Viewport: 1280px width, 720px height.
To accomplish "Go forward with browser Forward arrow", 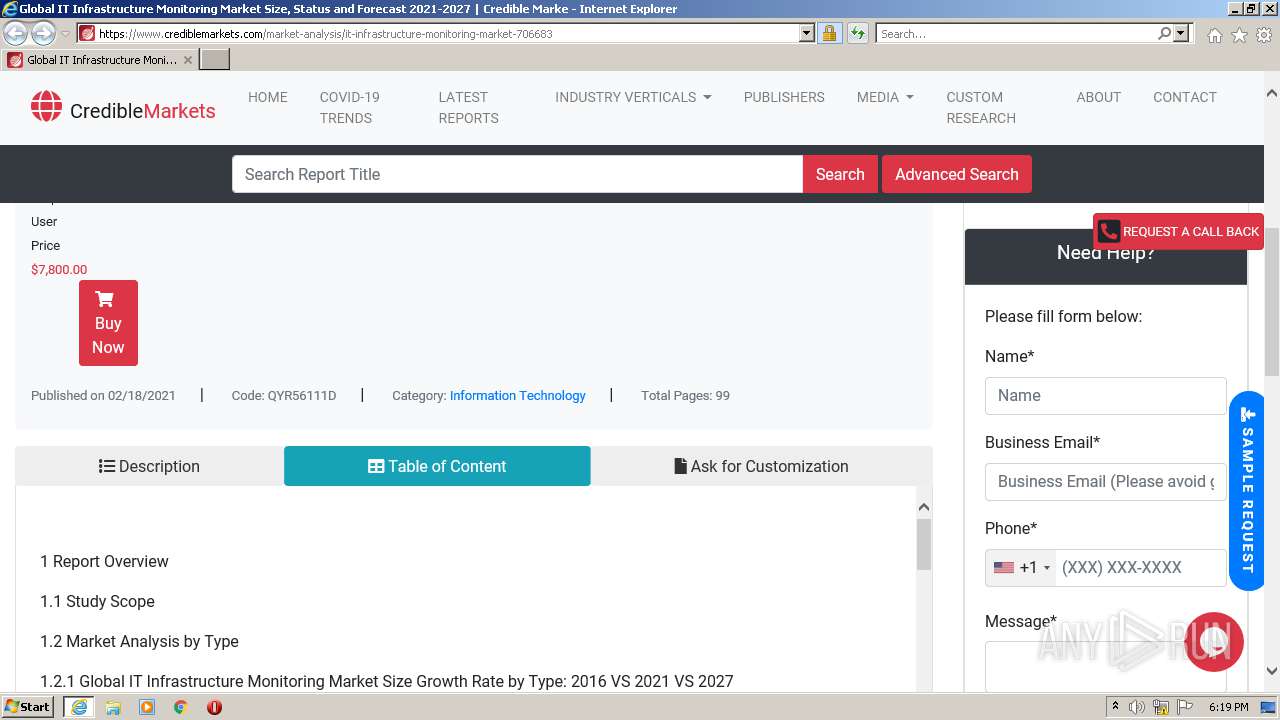I will pyautogui.click(x=43, y=33).
